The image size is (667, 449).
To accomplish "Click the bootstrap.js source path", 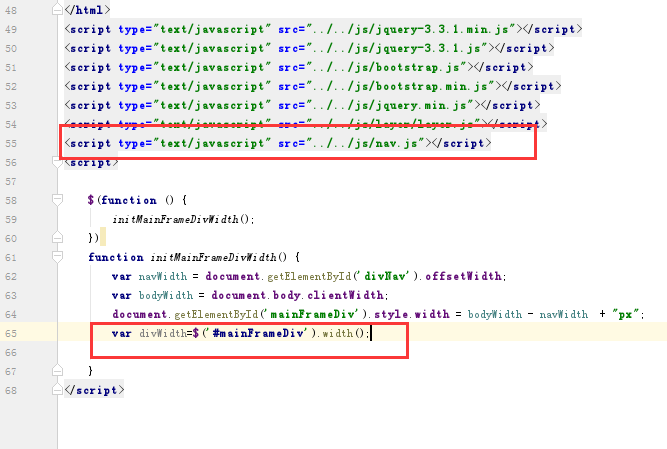I will [386, 67].
